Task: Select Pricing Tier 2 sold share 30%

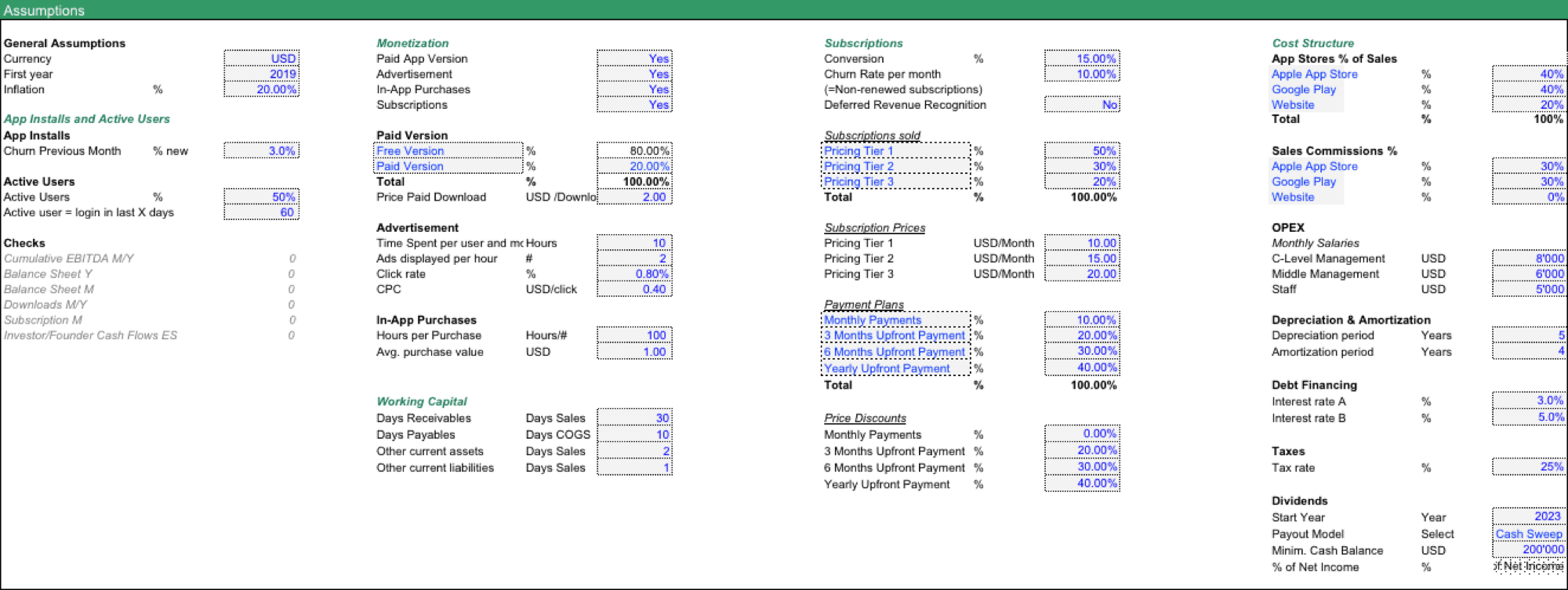Action: (1082, 166)
